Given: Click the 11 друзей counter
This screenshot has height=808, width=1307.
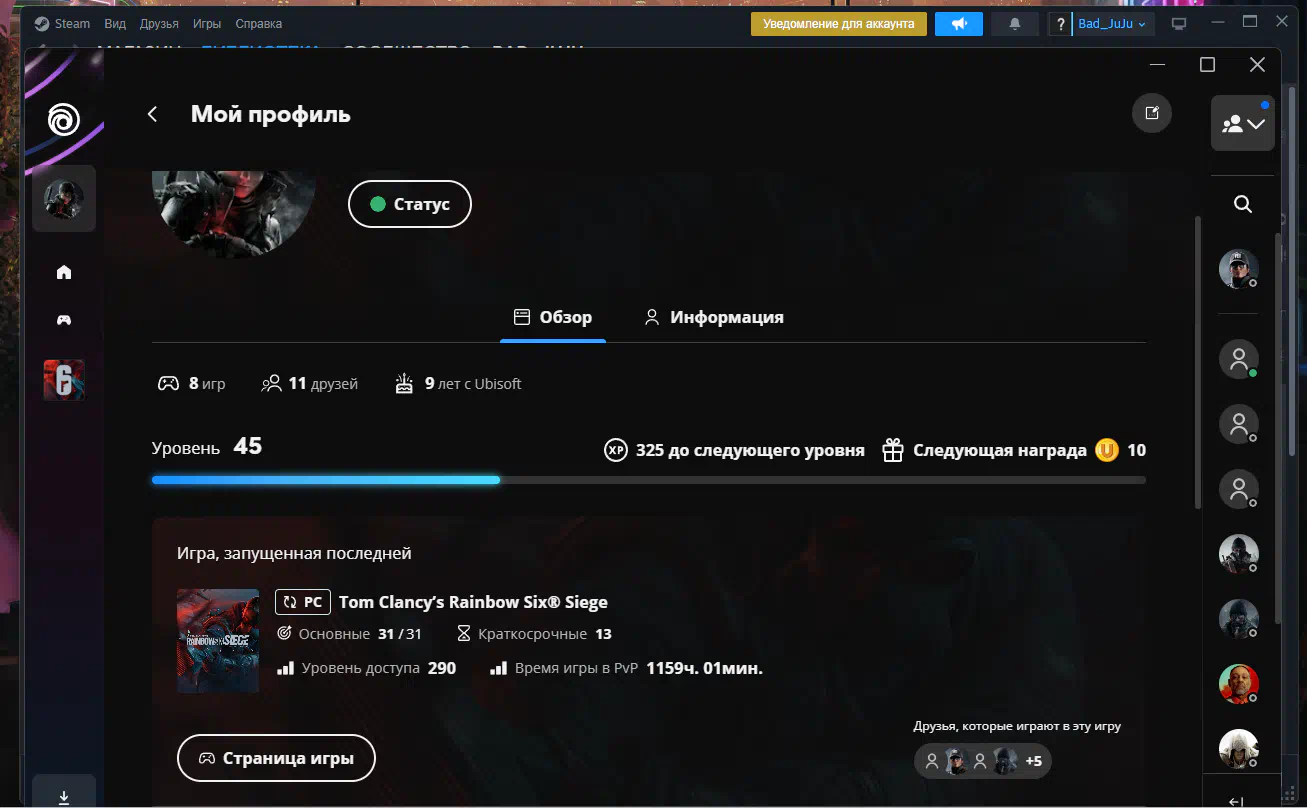Looking at the screenshot, I should (x=310, y=383).
